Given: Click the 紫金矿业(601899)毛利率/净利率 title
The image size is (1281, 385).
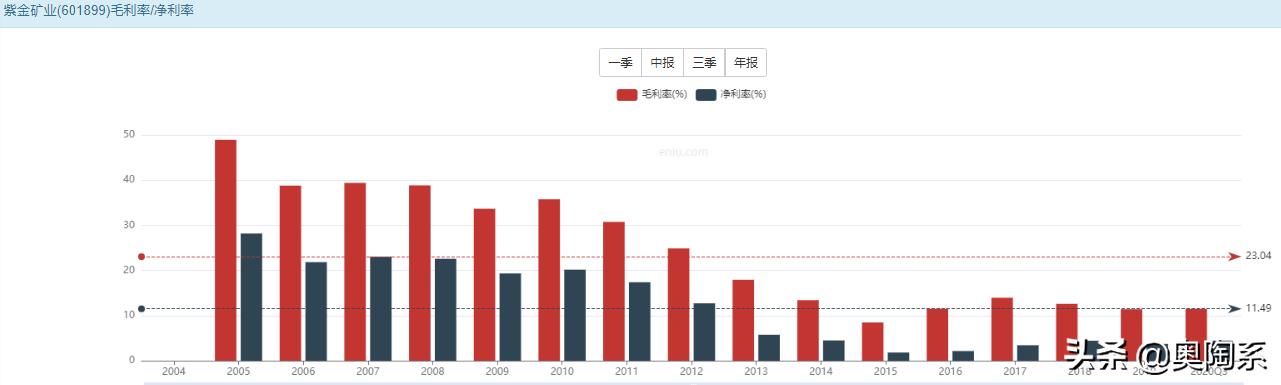Looking at the screenshot, I should (x=99, y=10).
